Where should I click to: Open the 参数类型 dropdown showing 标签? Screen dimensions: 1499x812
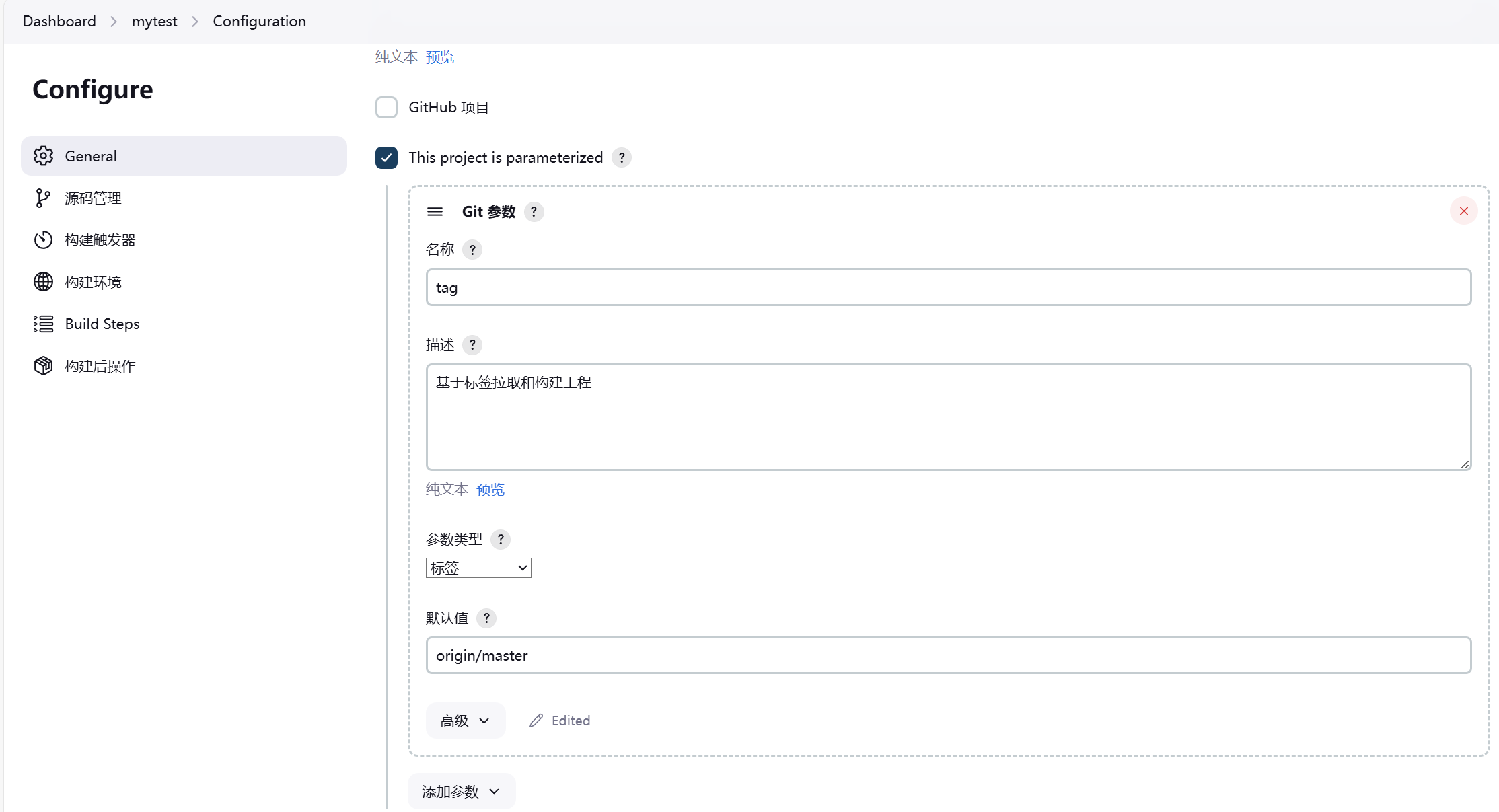click(x=478, y=568)
